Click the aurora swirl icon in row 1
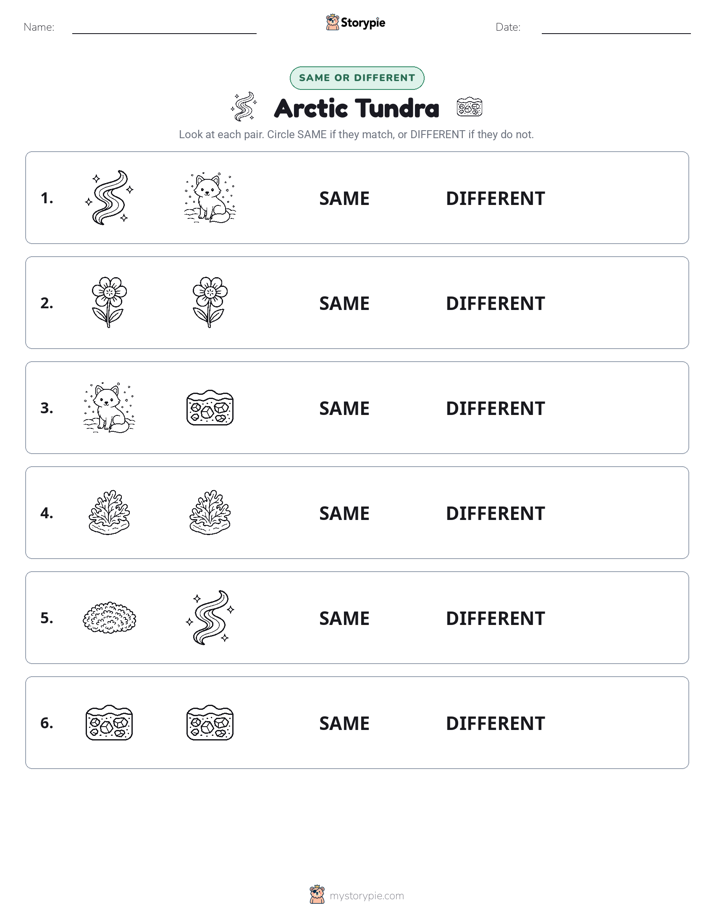The image size is (714, 924). click(109, 197)
